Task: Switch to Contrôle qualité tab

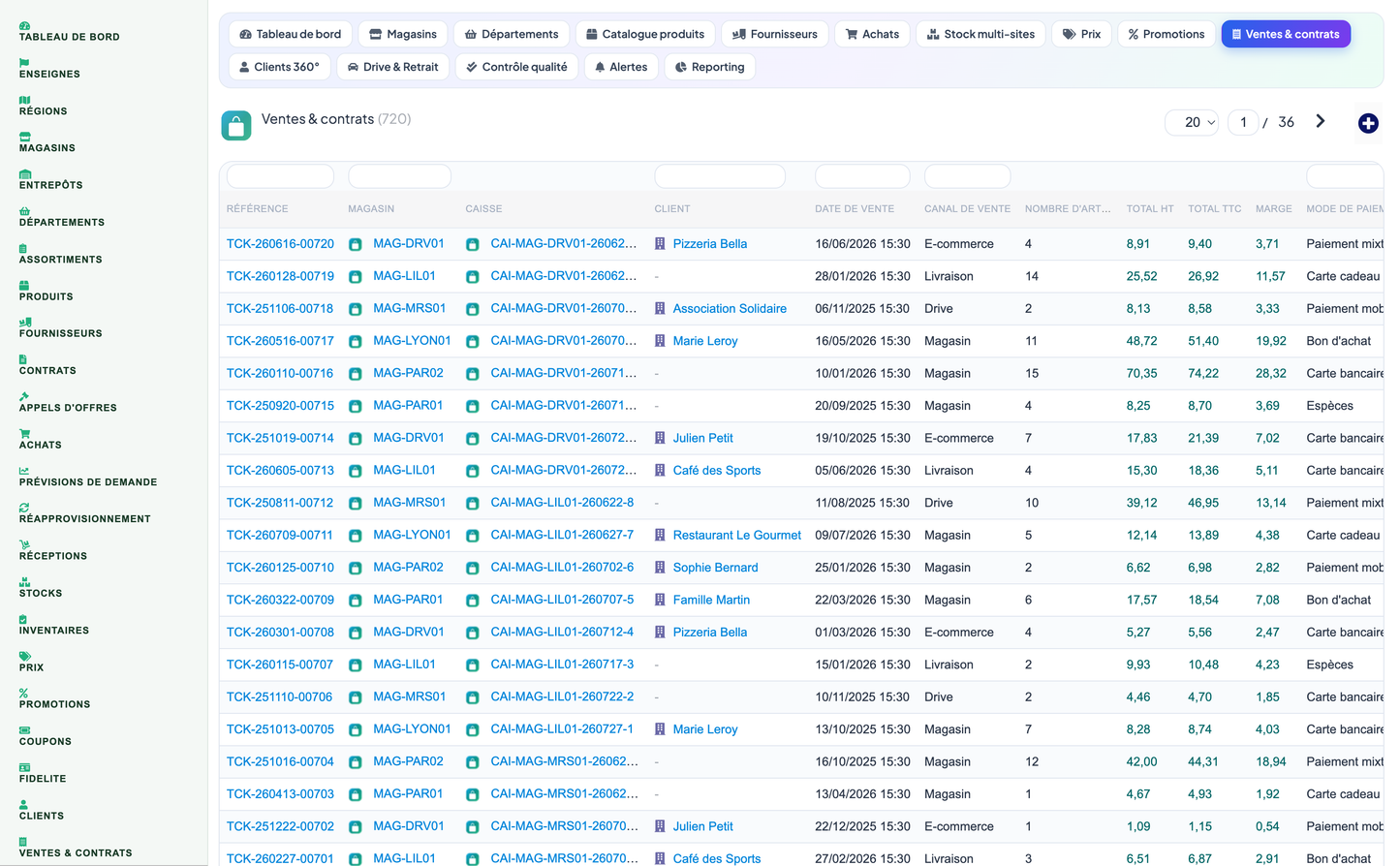Action: click(x=516, y=67)
